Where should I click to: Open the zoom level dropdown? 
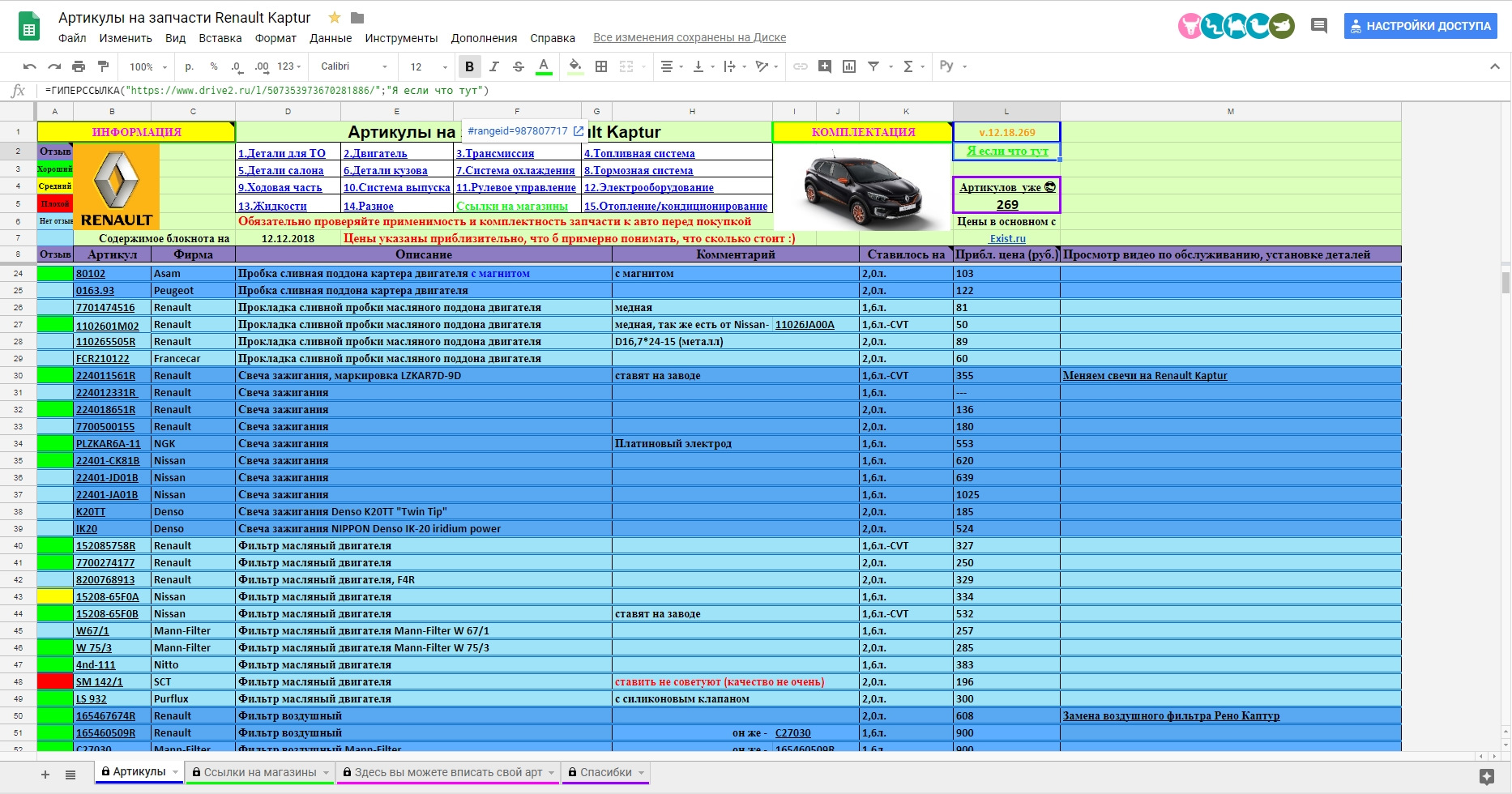pos(148,66)
